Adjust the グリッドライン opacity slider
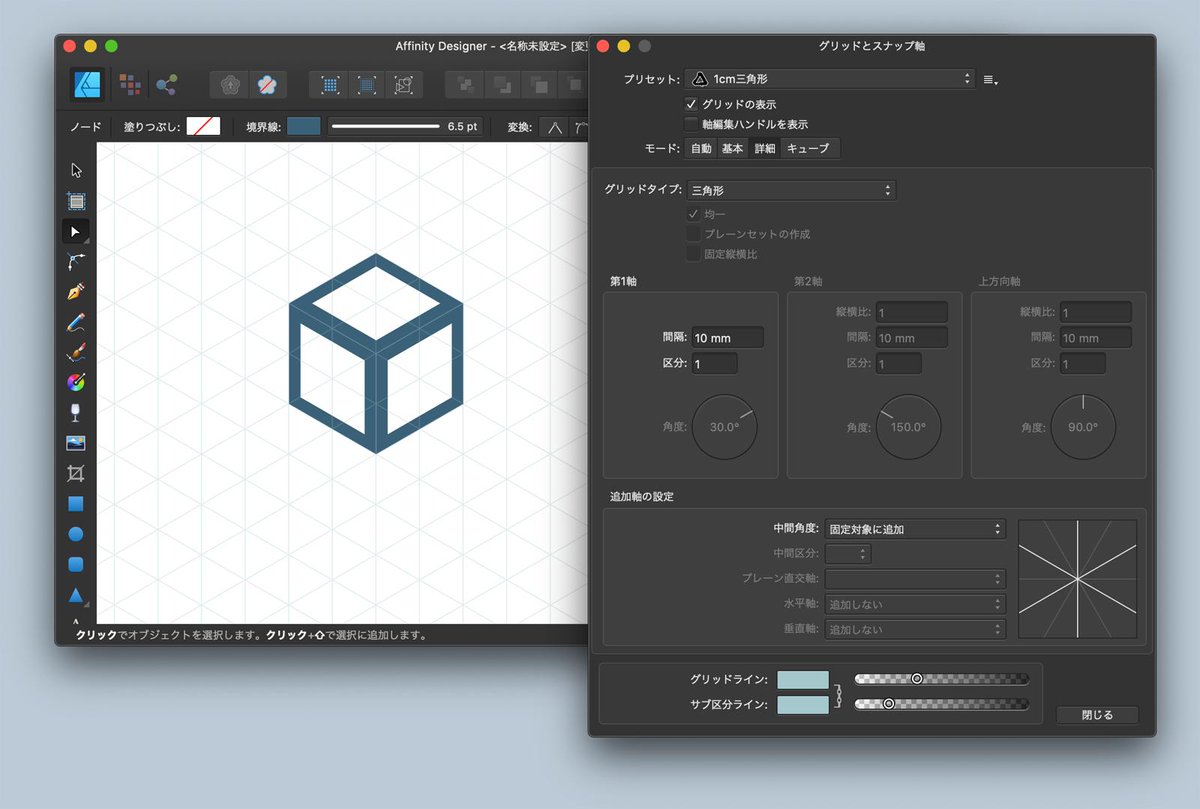 (x=941, y=679)
